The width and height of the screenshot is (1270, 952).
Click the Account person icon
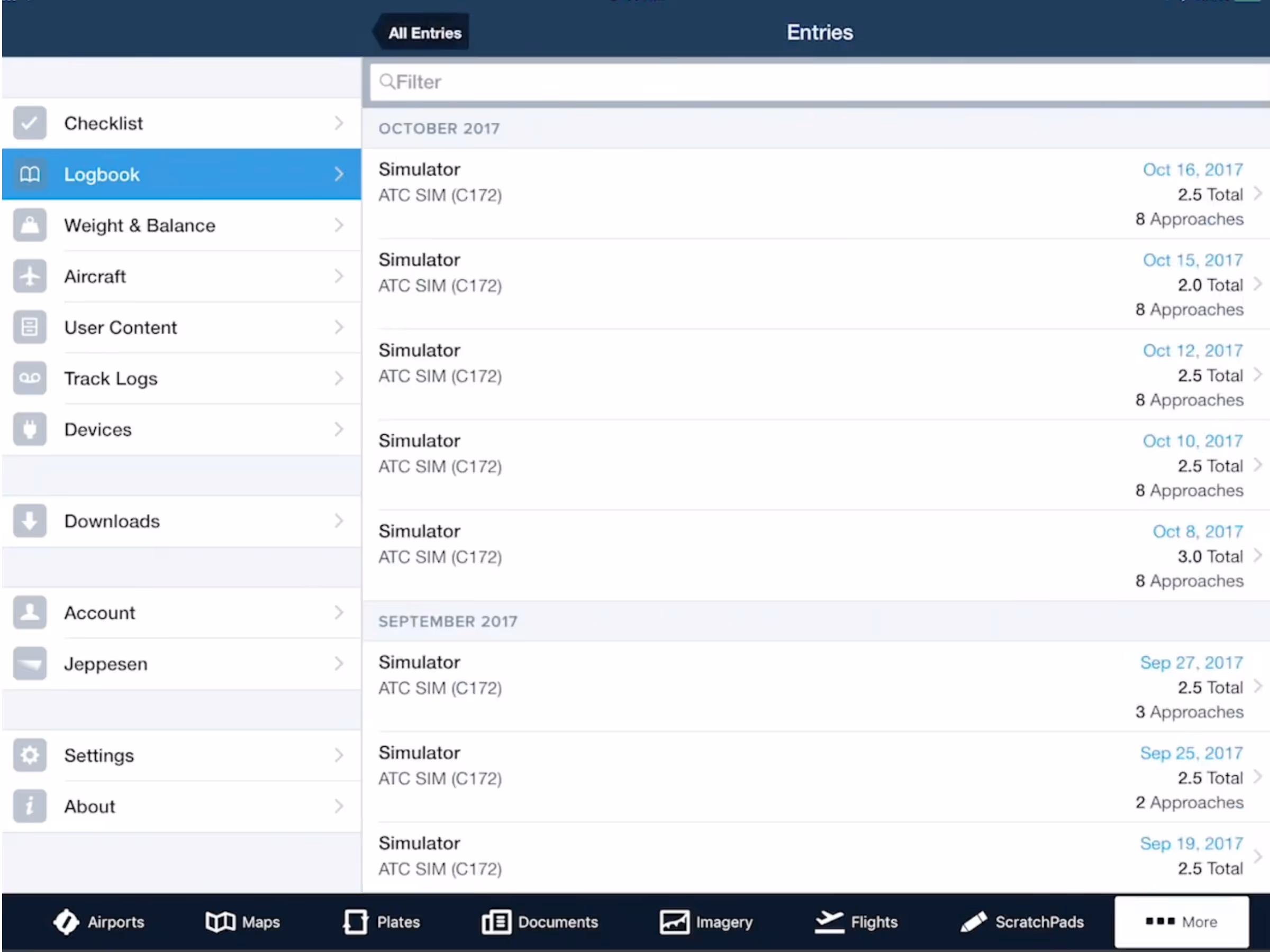(29, 612)
